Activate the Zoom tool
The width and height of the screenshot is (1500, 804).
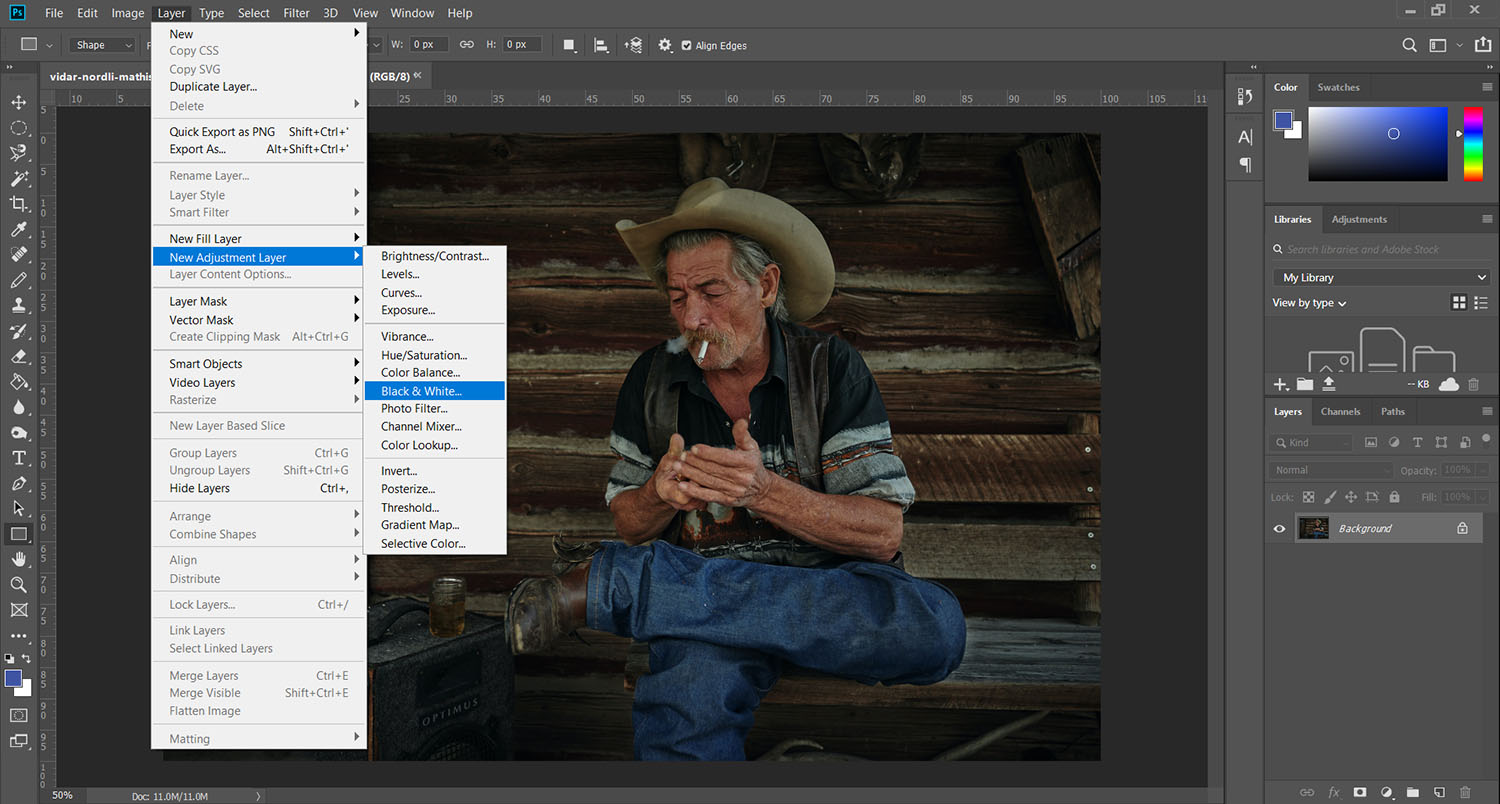click(x=18, y=585)
